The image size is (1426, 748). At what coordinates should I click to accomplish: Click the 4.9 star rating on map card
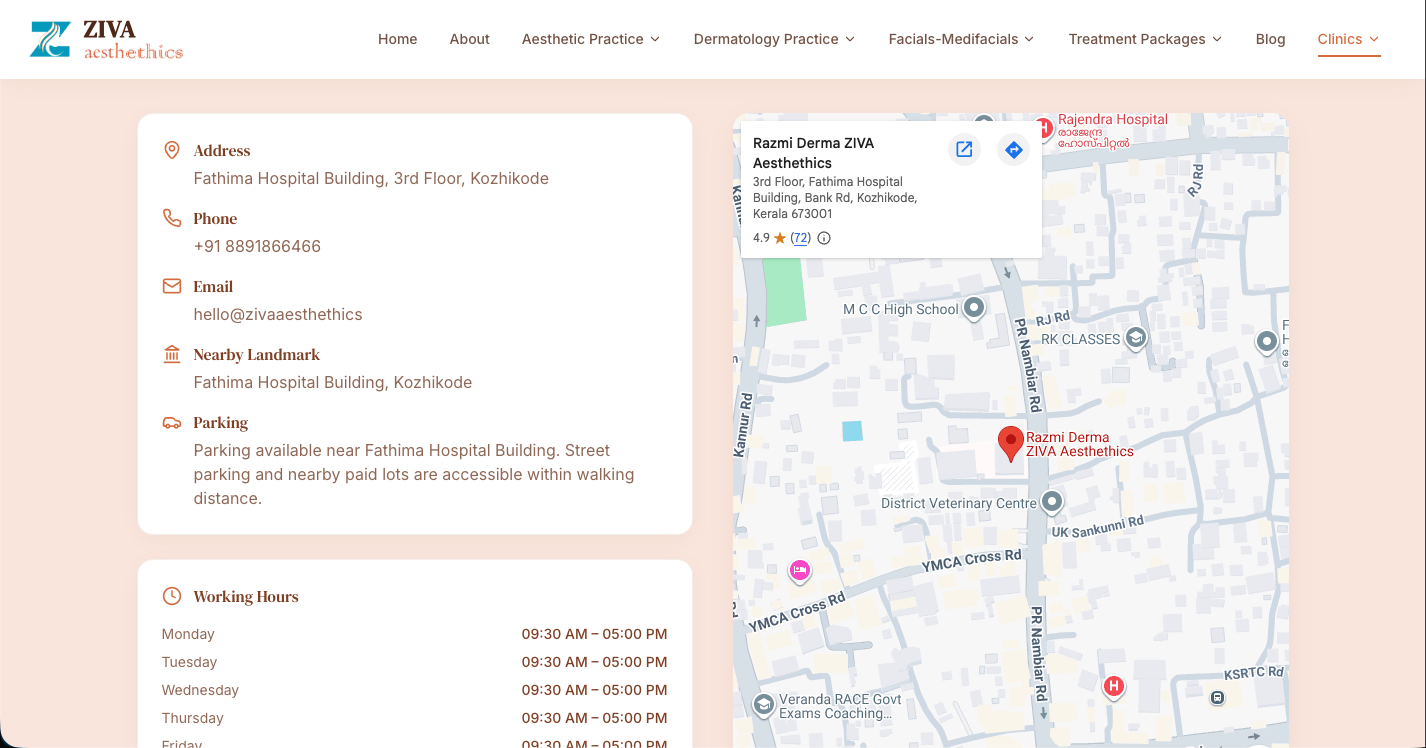coord(770,238)
